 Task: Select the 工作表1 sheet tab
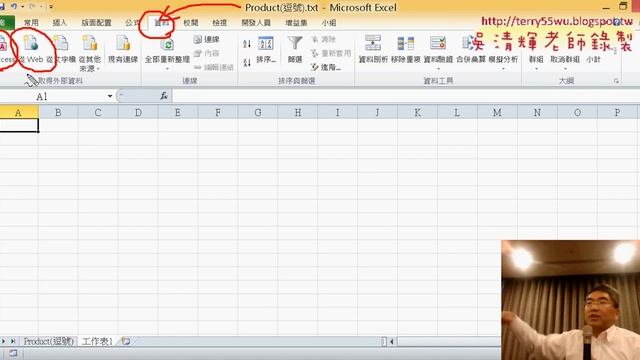[x=97, y=341]
